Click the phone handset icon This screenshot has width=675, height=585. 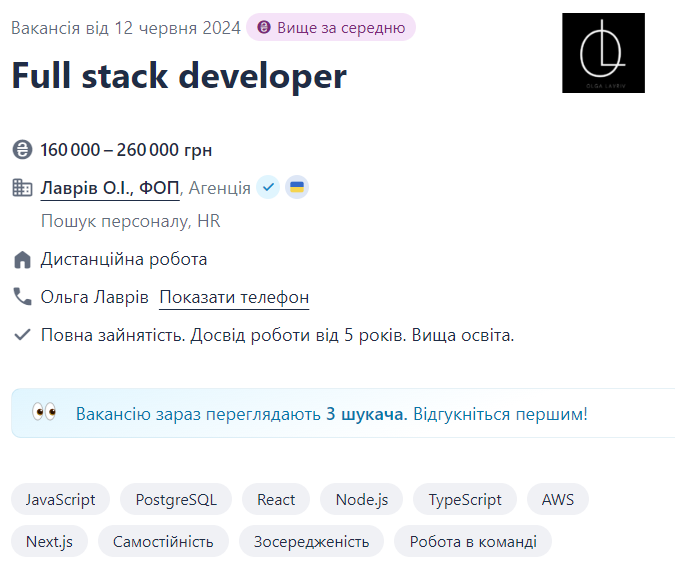[x=22, y=297]
